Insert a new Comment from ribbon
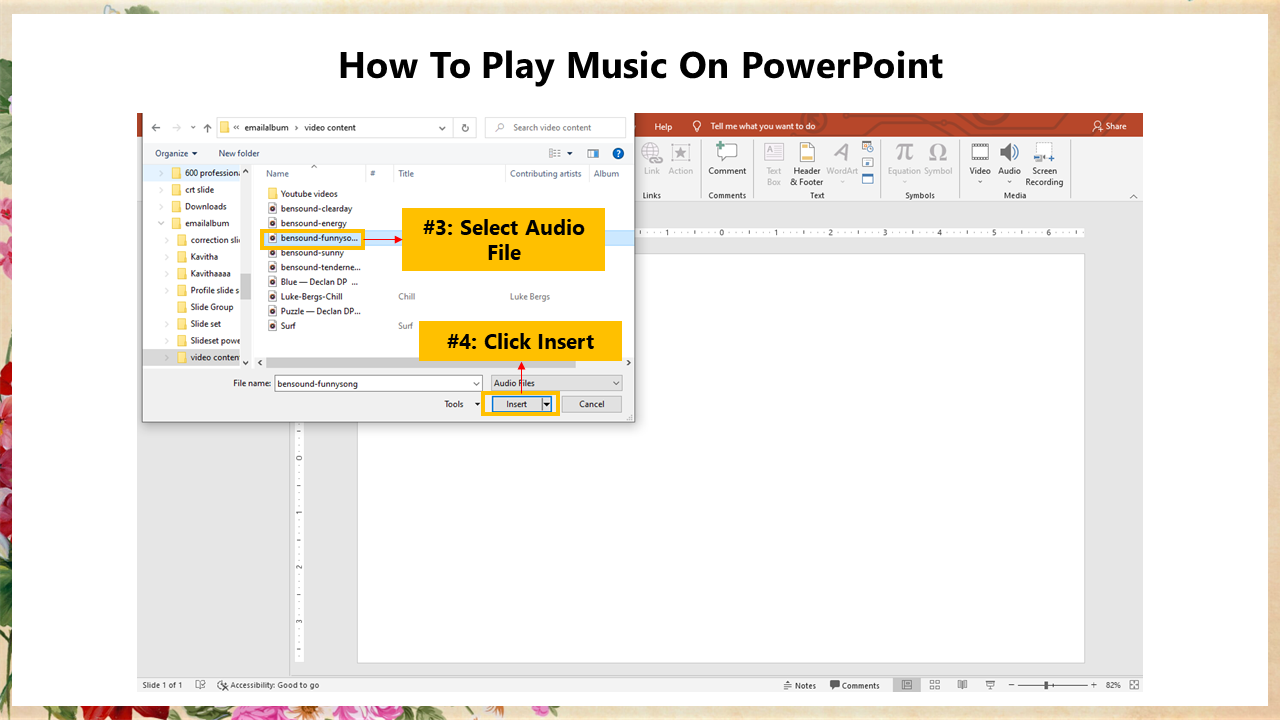 pyautogui.click(x=727, y=158)
